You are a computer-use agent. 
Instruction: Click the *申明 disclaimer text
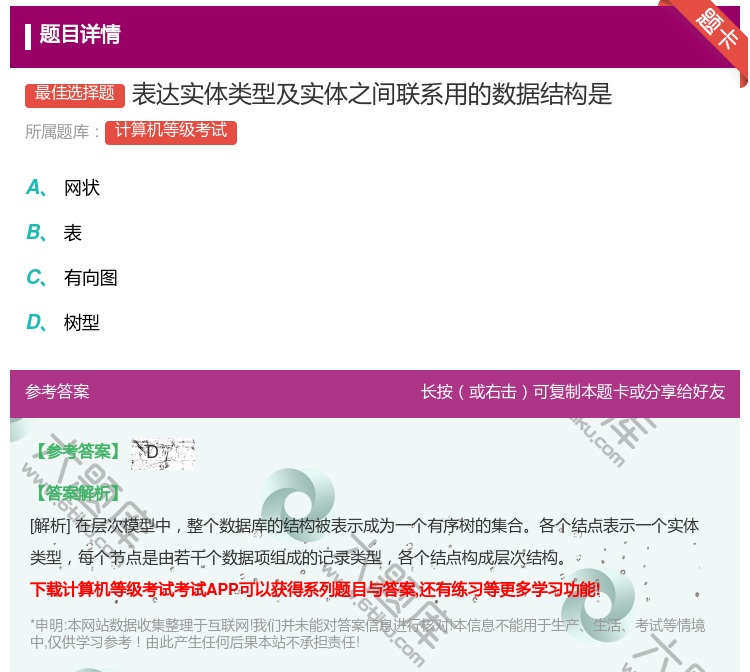pos(367,634)
